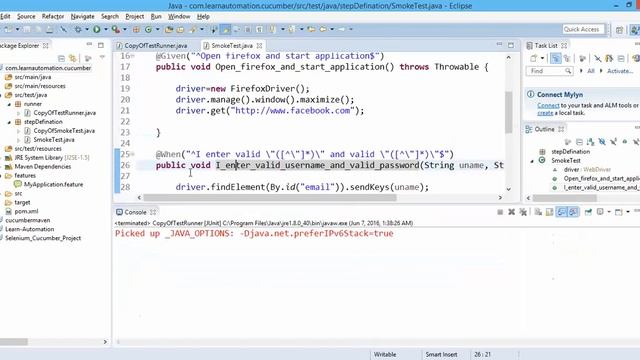This screenshot has height=360, width=640.
Task: Click the Forward navigation arrow icon
Action: tap(342, 29)
